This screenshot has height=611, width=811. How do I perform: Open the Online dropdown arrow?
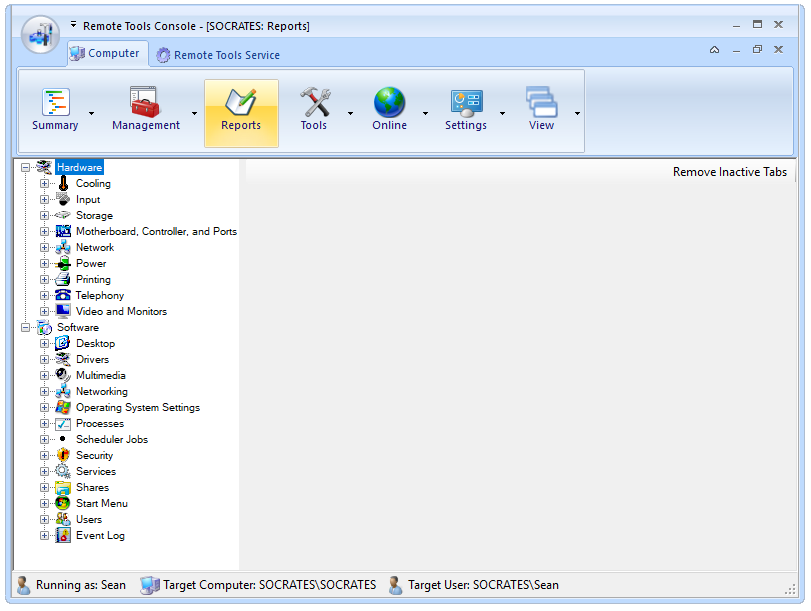coord(425,113)
